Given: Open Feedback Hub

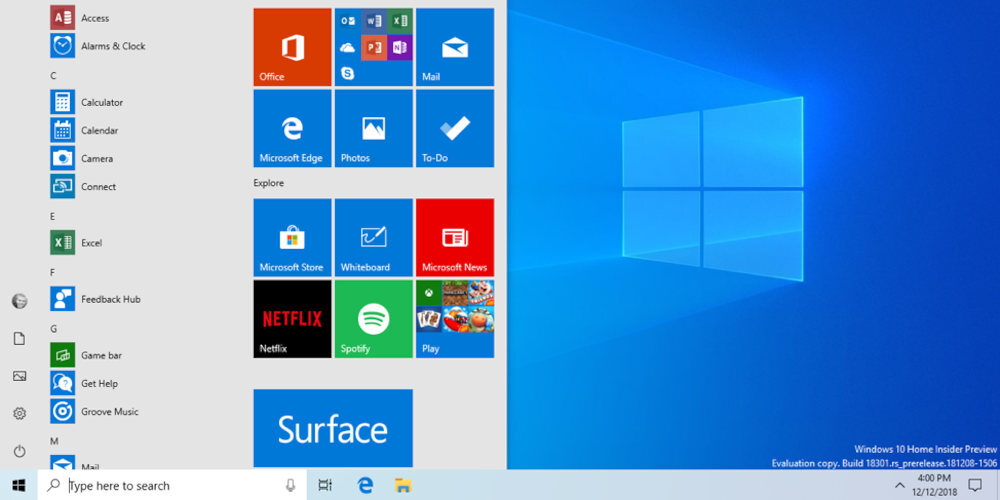Looking at the screenshot, I should (x=95, y=298).
